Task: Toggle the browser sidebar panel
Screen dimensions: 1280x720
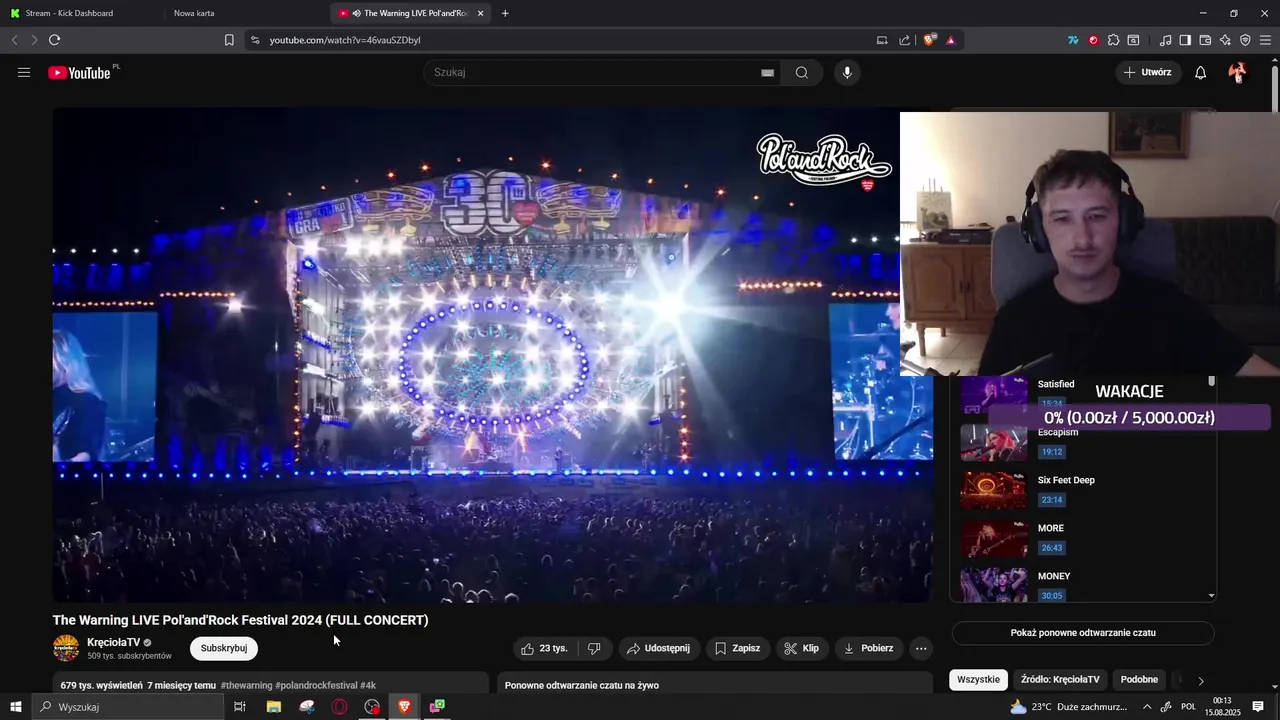Action: 1185,40
